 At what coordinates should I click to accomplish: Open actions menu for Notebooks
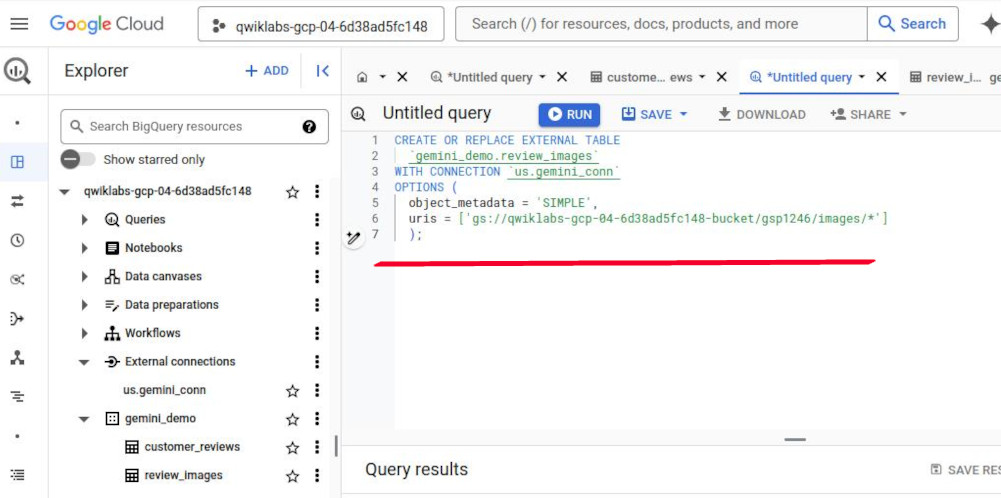pos(317,248)
